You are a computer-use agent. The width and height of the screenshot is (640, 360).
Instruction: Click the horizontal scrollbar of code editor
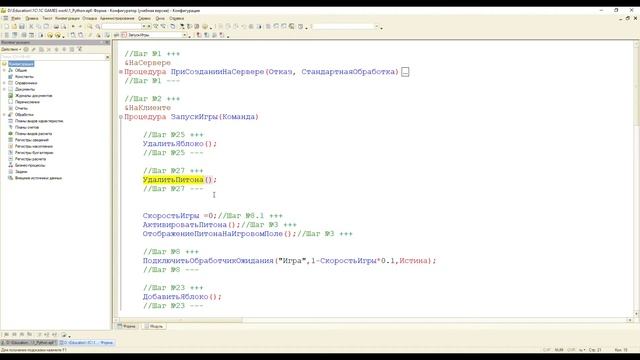(x=373, y=320)
